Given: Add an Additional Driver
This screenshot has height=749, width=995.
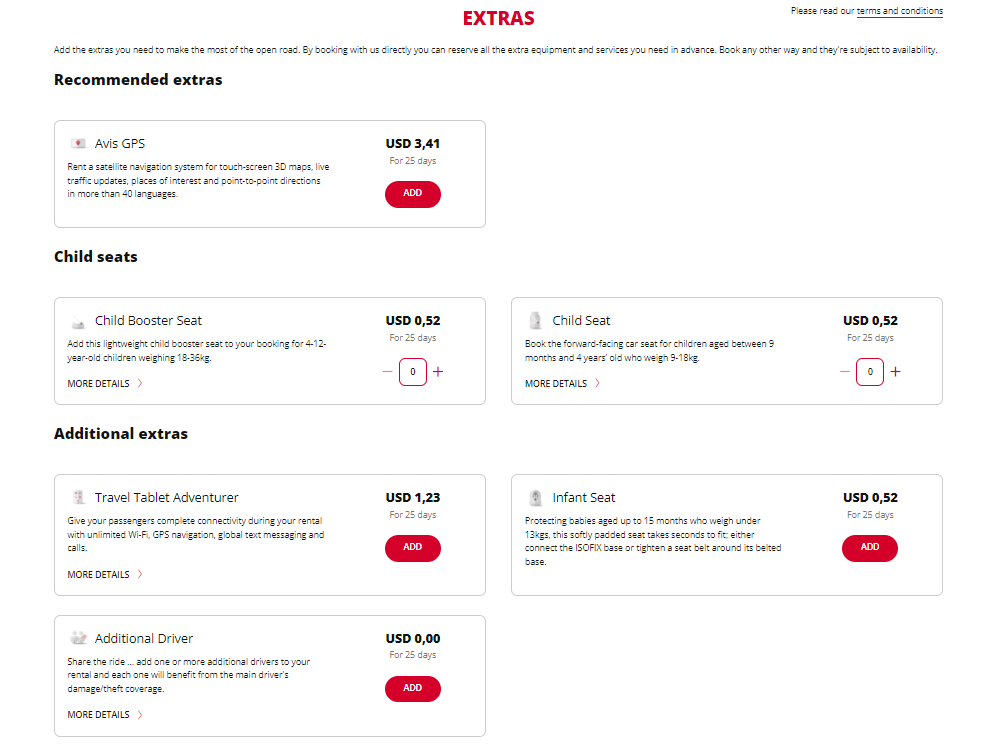Looking at the screenshot, I should [412, 689].
